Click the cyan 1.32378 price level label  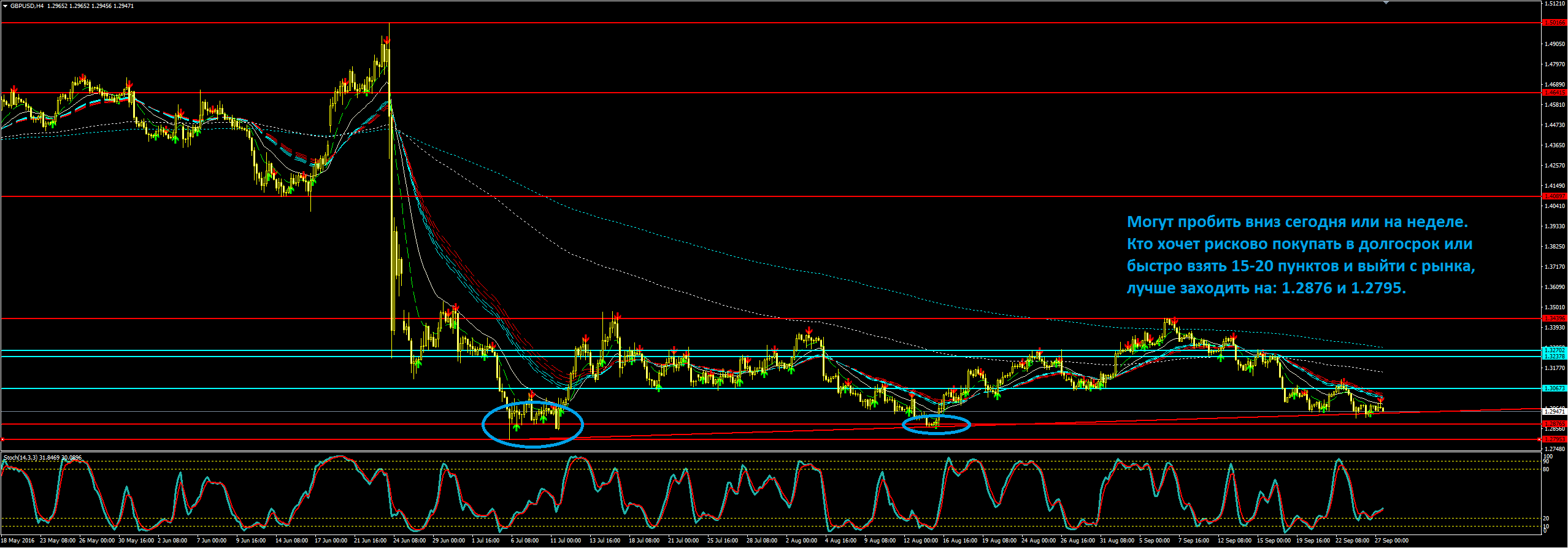tap(1555, 357)
